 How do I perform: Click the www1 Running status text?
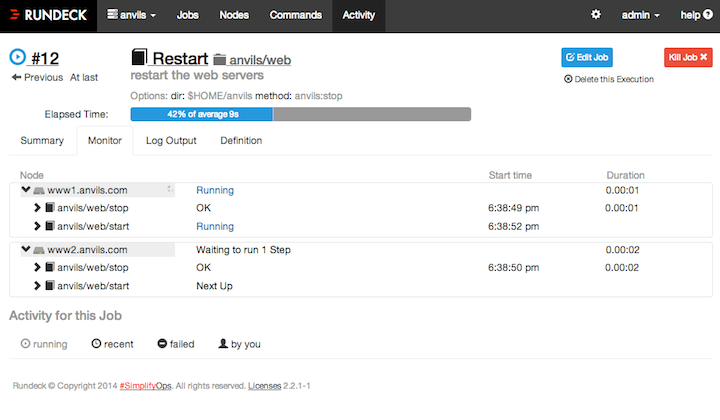(x=215, y=190)
